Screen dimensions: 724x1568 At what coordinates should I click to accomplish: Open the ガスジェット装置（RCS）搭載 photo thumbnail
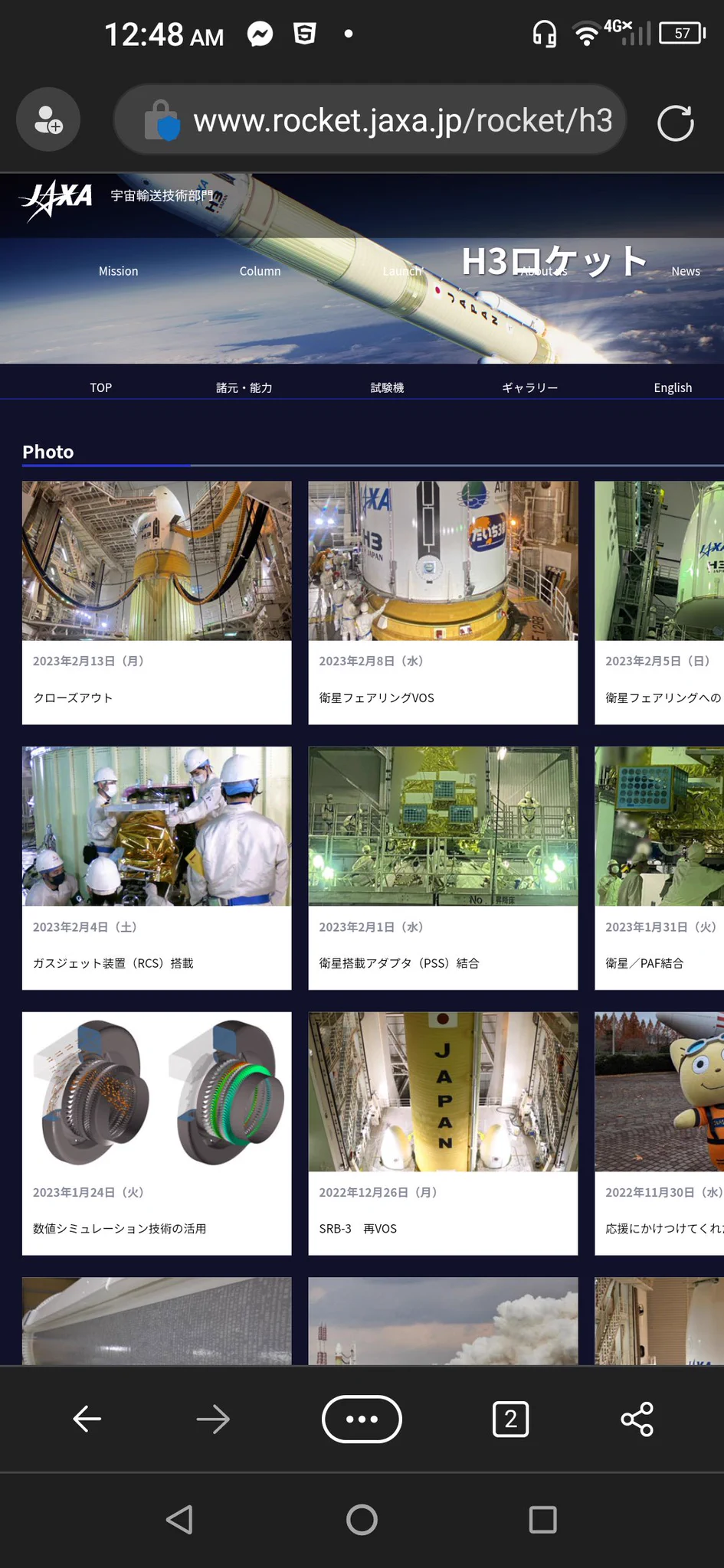point(157,826)
